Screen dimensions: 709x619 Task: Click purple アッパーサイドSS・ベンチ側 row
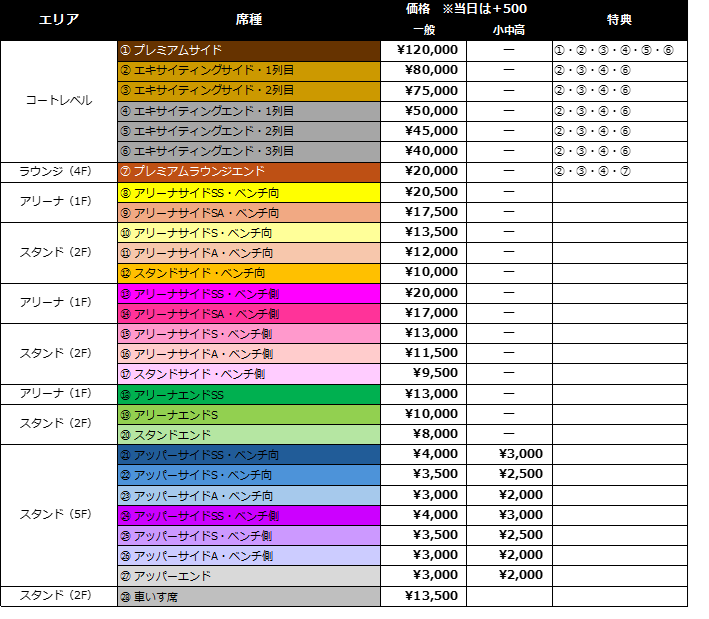(248, 516)
